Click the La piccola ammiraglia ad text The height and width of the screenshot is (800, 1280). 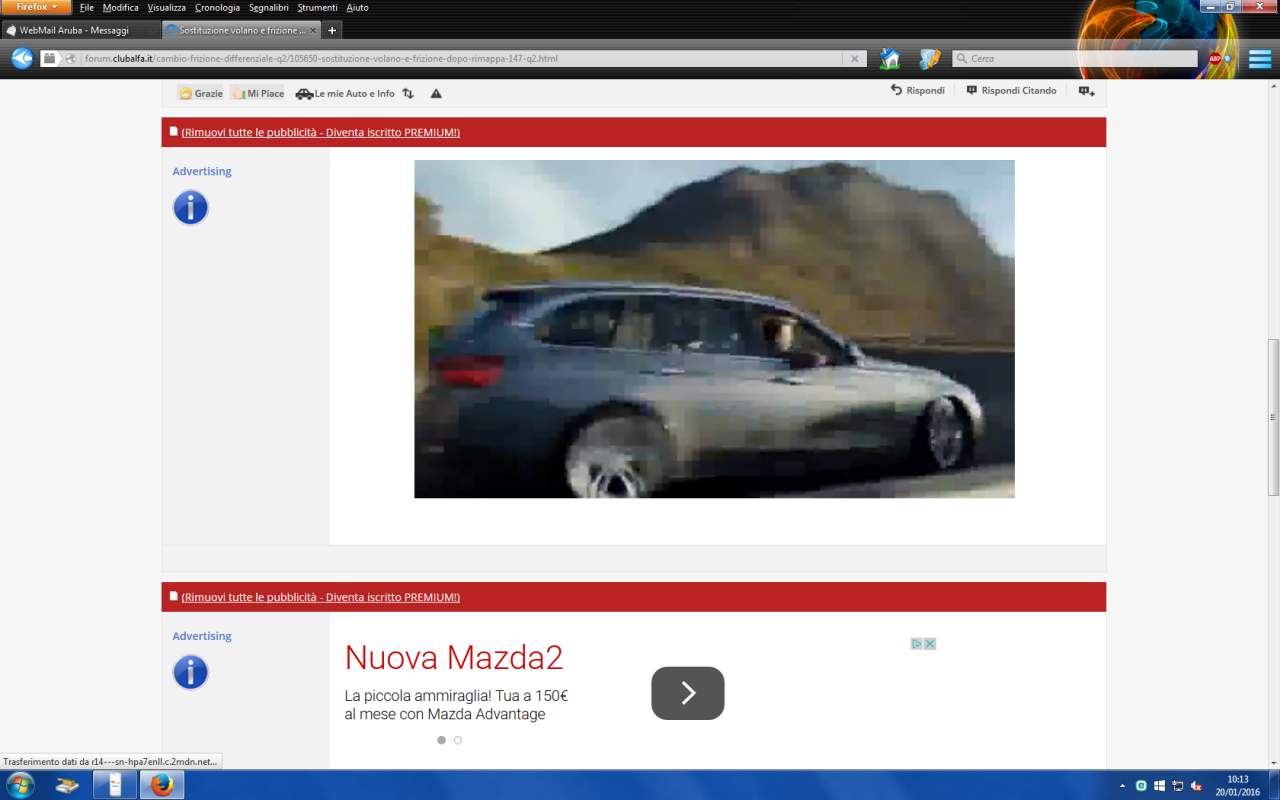coord(456,705)
